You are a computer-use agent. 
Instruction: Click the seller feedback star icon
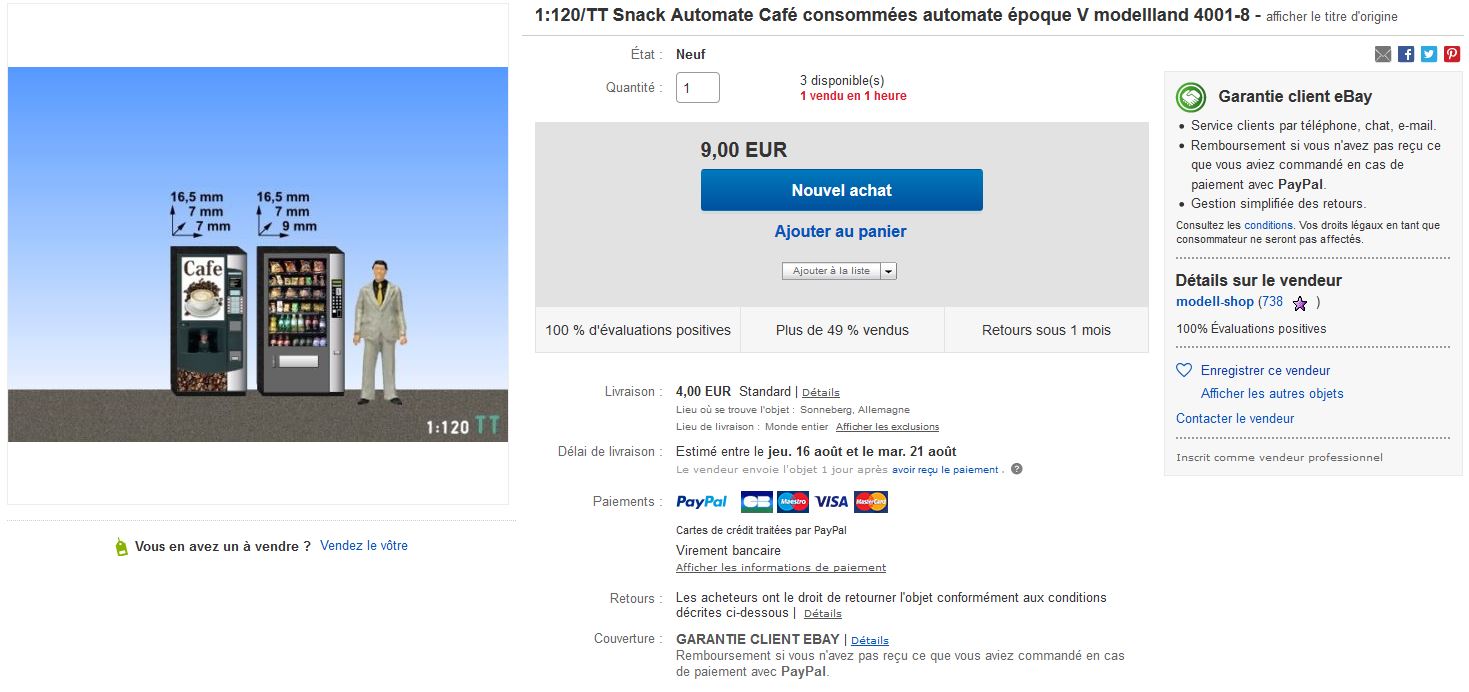(1299, 303)
